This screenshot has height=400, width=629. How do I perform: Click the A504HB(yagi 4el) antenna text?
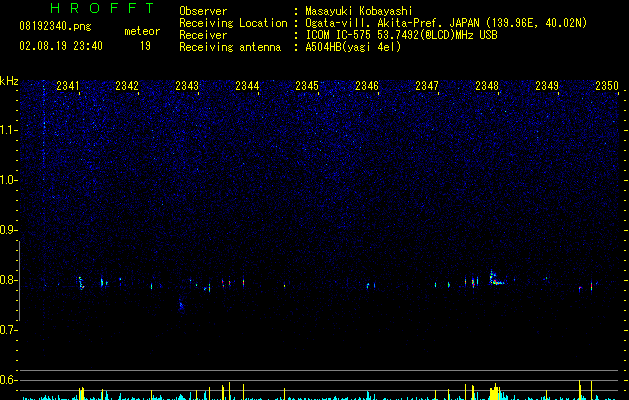click(353, 47)
